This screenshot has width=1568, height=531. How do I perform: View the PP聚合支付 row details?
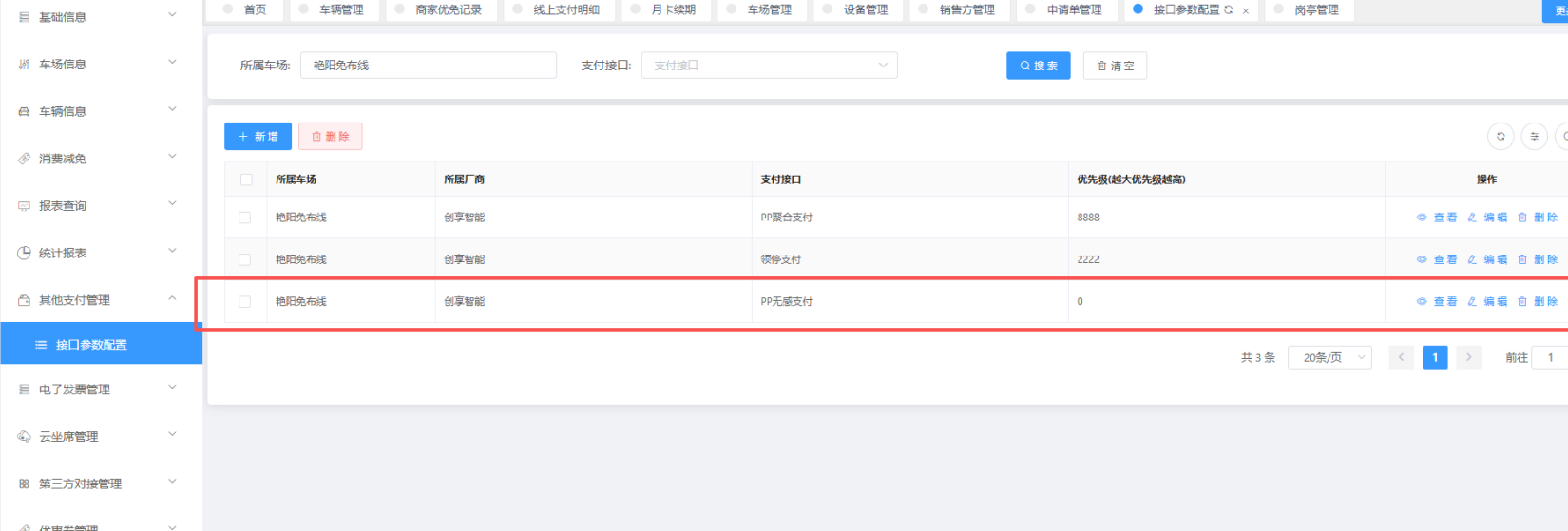coord(1437,218)
